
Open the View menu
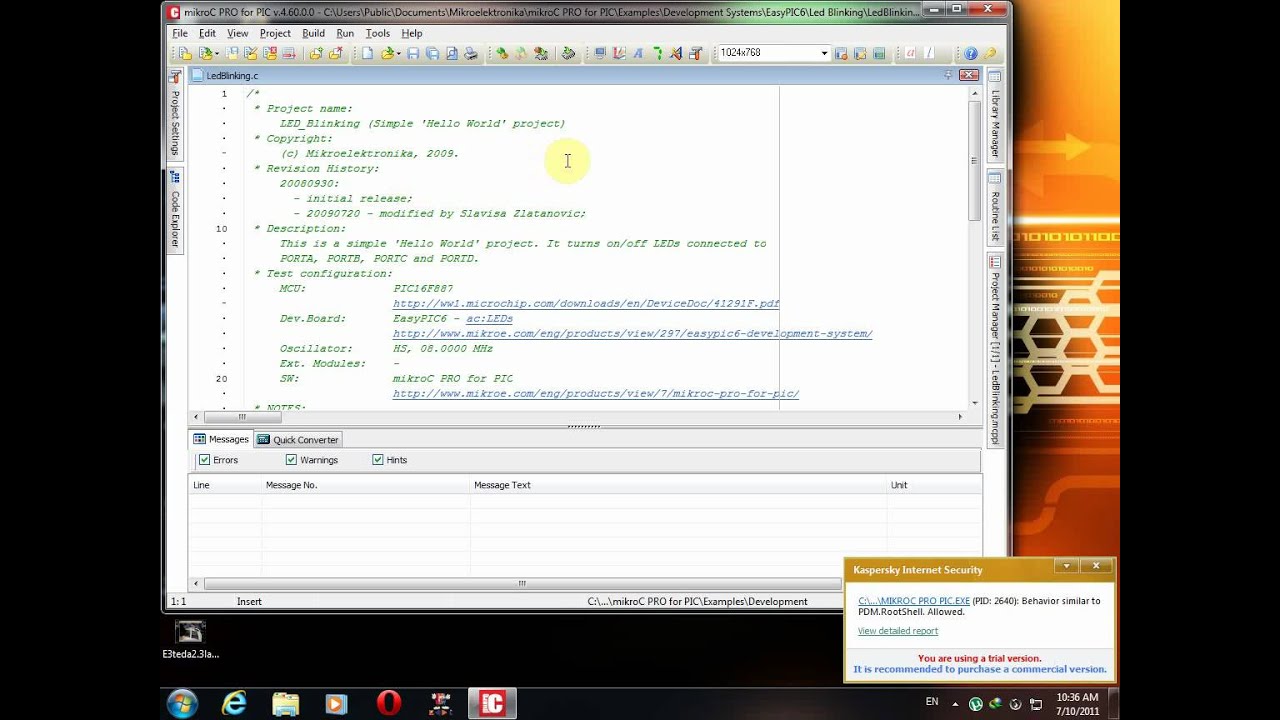pyautogui.click(x=237, y=33)
